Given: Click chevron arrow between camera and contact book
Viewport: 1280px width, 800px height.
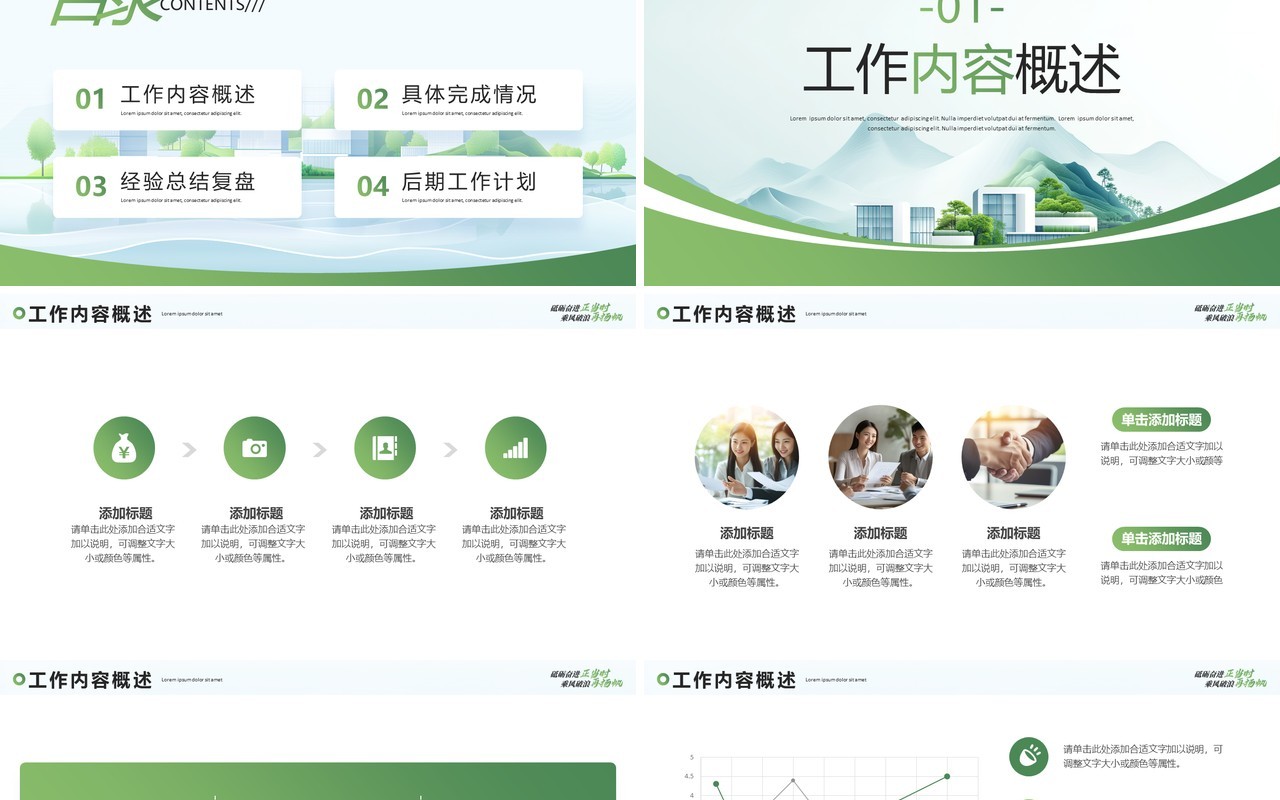Looking at the screenshot, I should point(320,449).
